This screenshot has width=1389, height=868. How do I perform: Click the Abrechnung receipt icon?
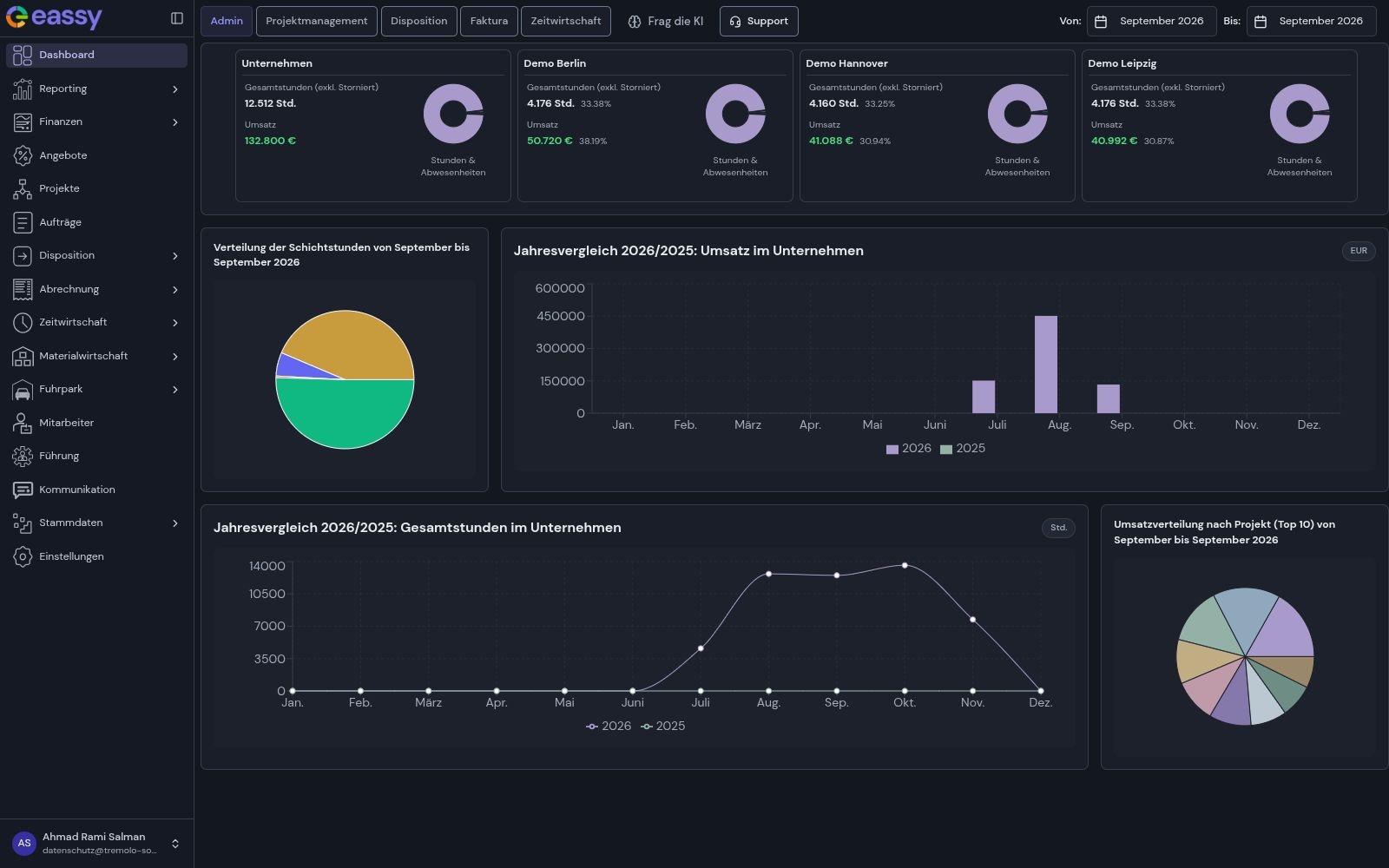[23, 289]
